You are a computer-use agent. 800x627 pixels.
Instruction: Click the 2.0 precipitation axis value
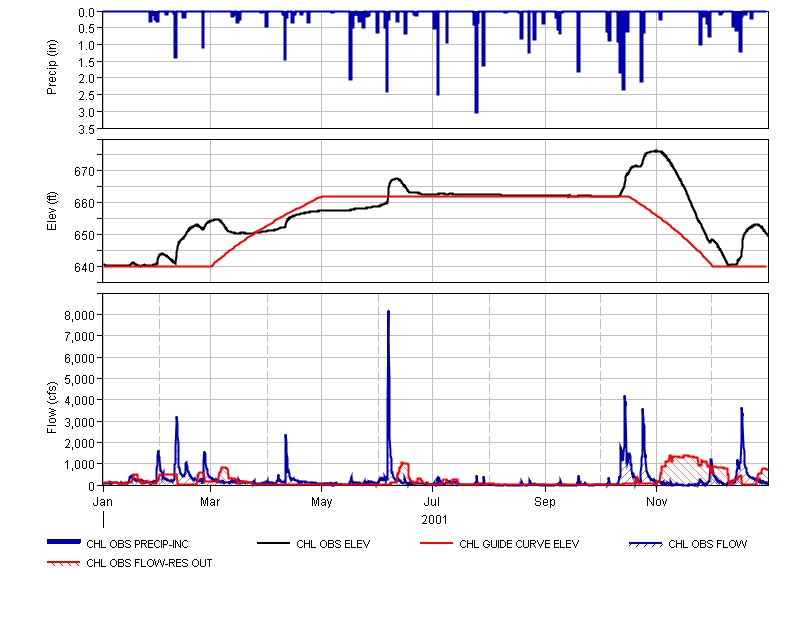pyautogui.click(x=87, y=79)
